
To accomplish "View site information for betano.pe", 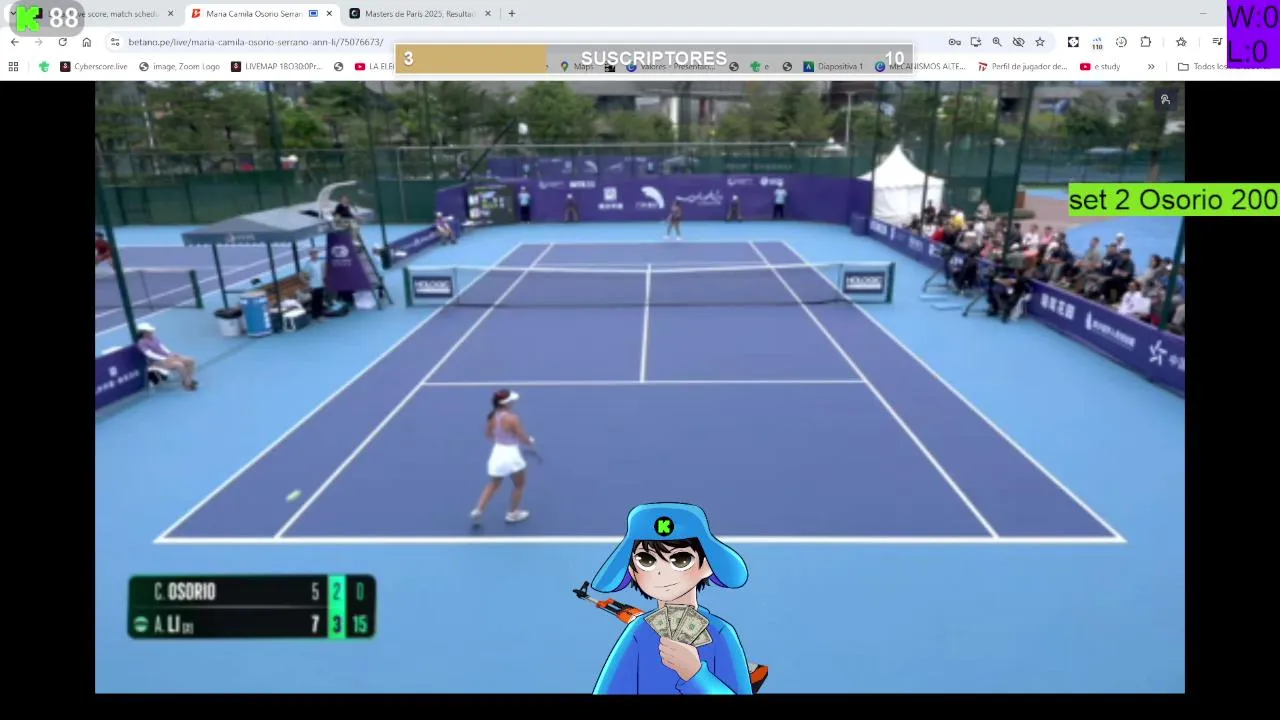I will (115, 42).
